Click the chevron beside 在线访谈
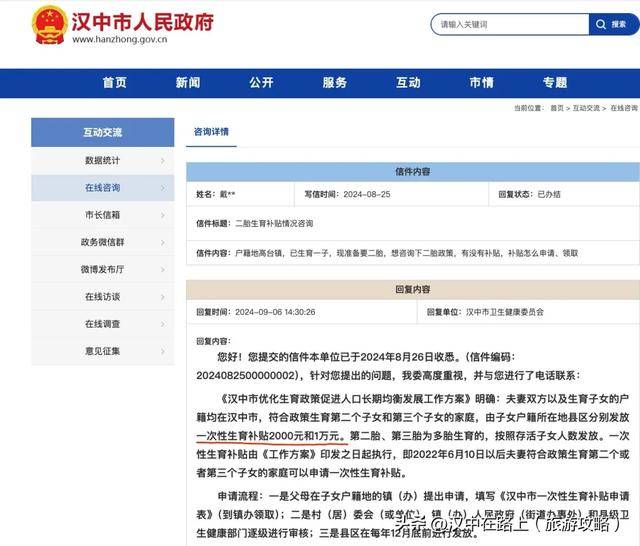Screen dimensions: 640x546 [163, 297]
